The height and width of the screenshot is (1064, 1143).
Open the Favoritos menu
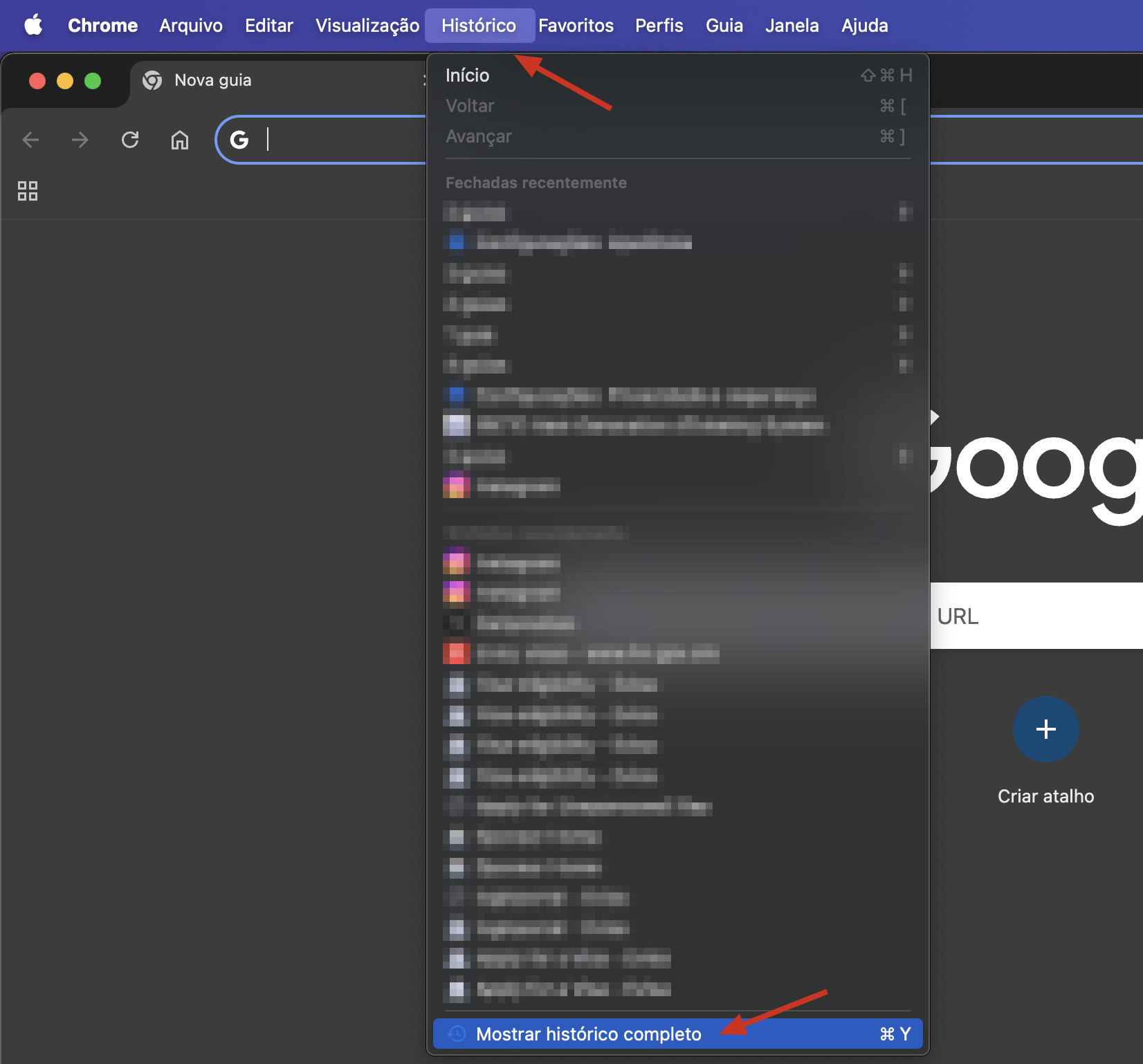click(x=576, y=25)
